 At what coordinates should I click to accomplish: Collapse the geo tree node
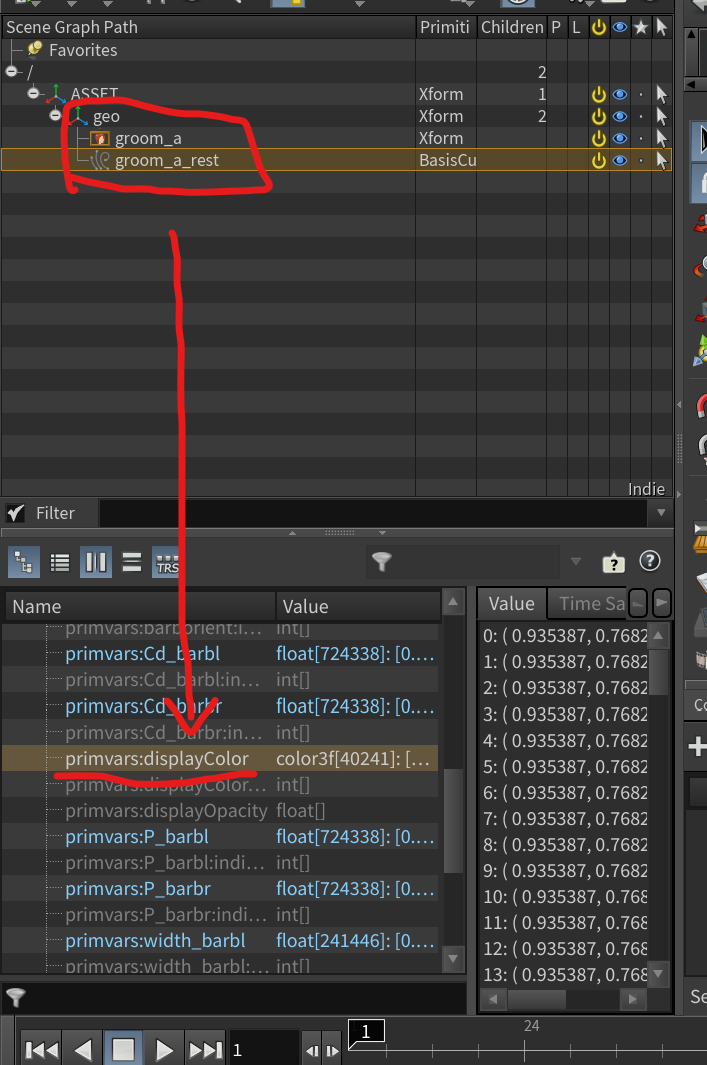pos(56,116)
